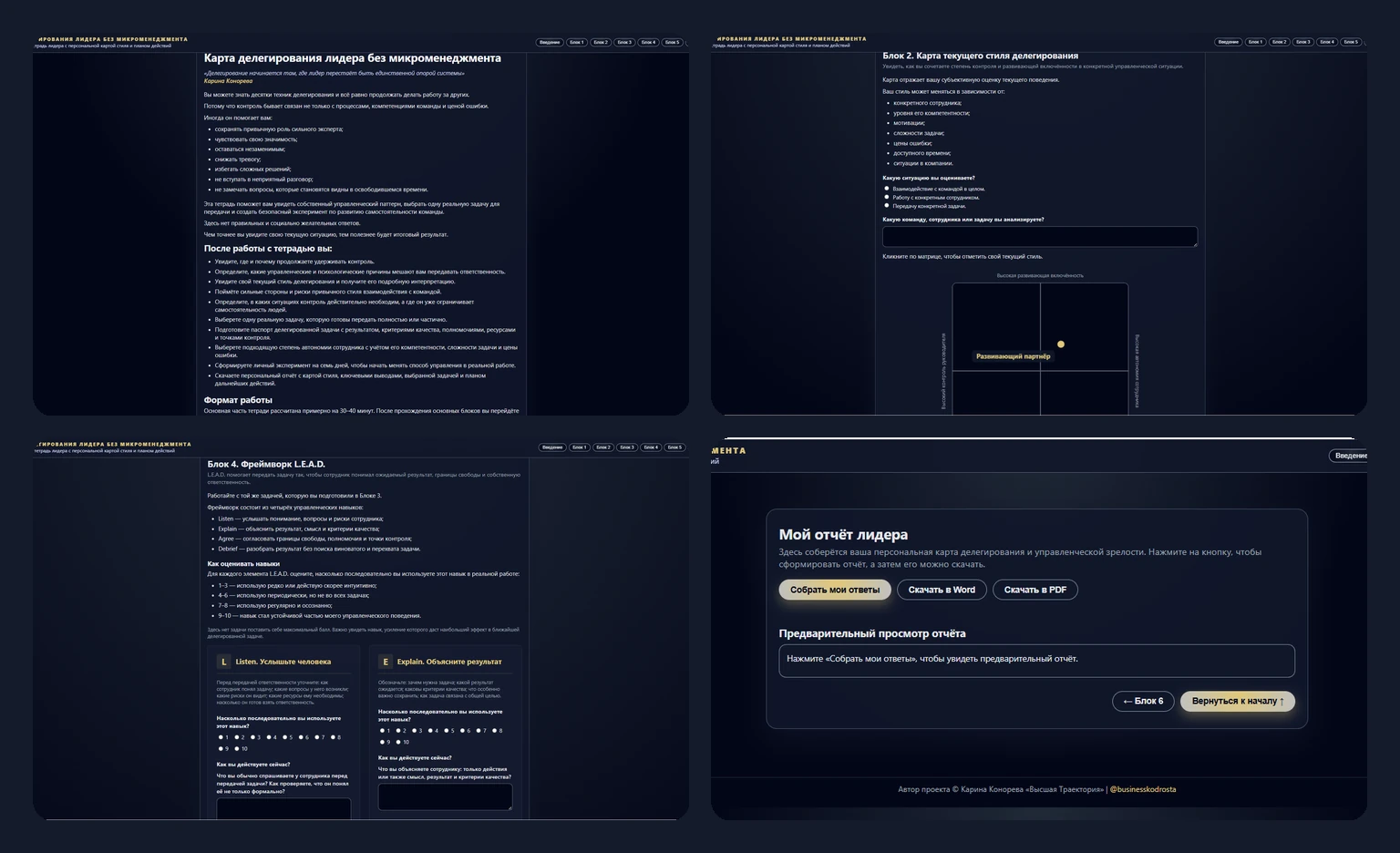Export the report with "Скачать в PDF"
This screenshot has width=1400, height=853.
pos(1035,590)
